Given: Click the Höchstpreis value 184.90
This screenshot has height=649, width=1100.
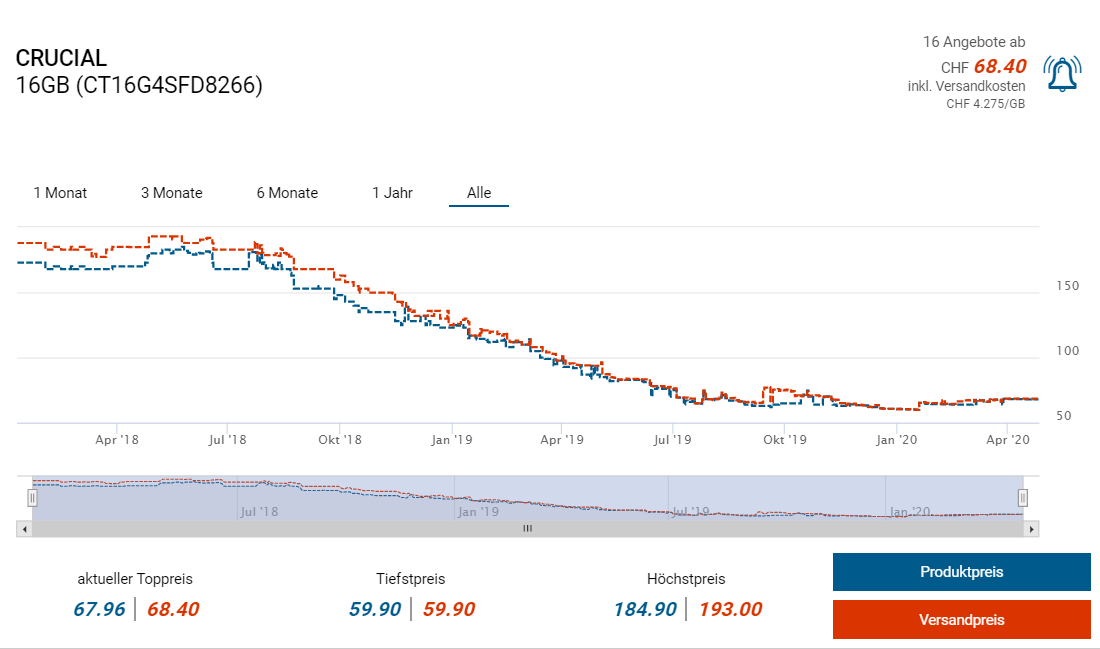Looking at the screenshot, I should tap(645, 609).
